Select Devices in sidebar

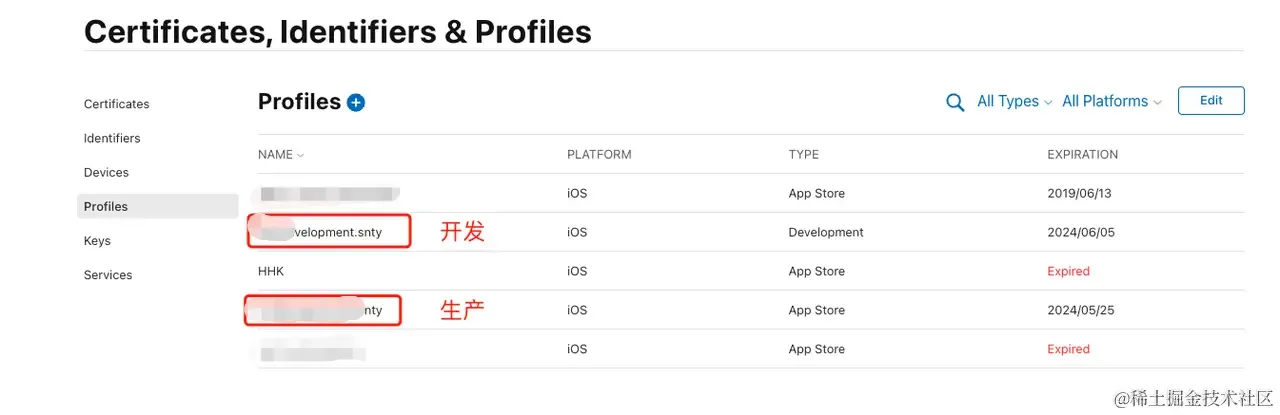(106, 172)
